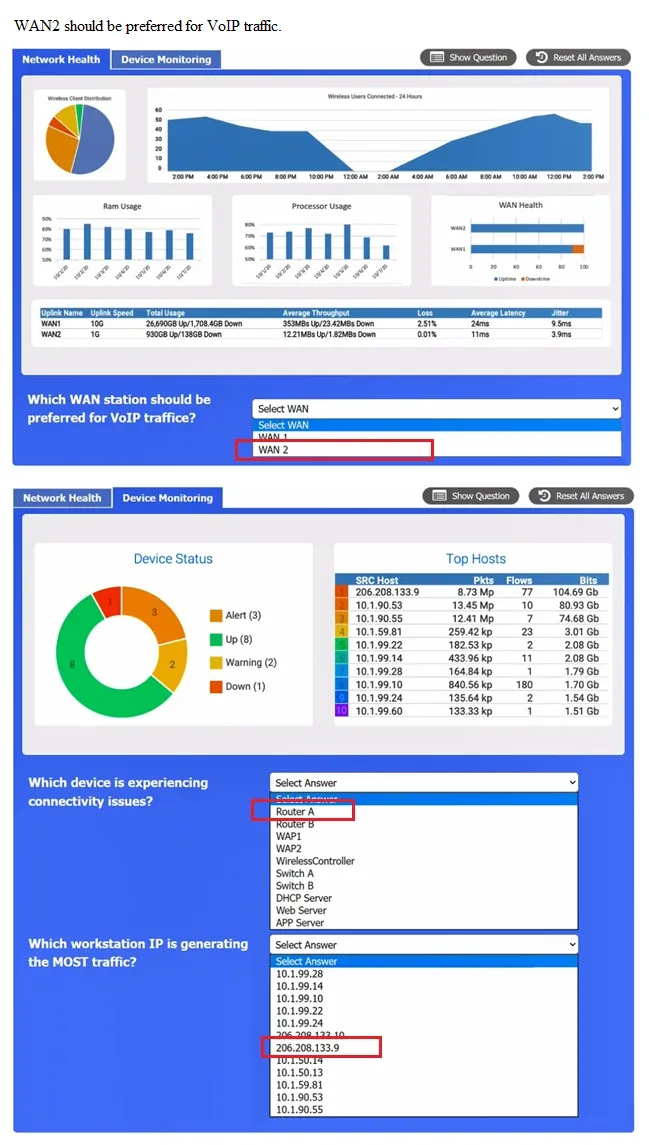Screen dimensions: 649x1145
Task: Choose DHCP Server option
Action: pos(423,898)
